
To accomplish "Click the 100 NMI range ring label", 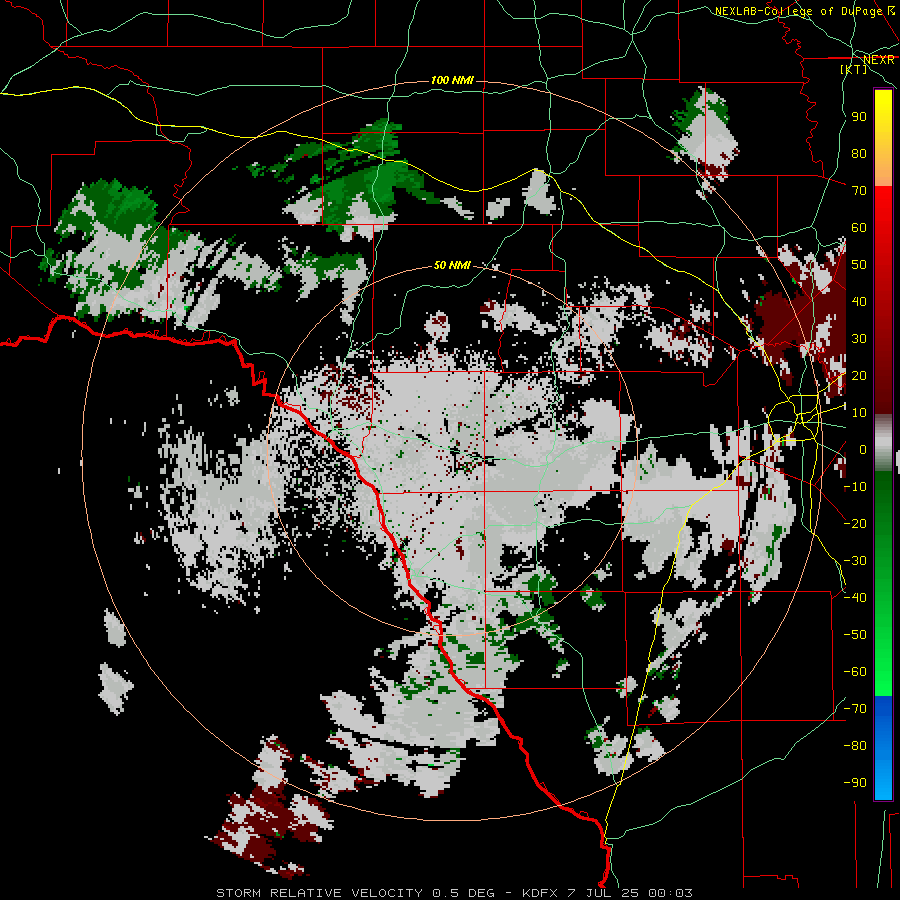I will [x=452, y=80].
